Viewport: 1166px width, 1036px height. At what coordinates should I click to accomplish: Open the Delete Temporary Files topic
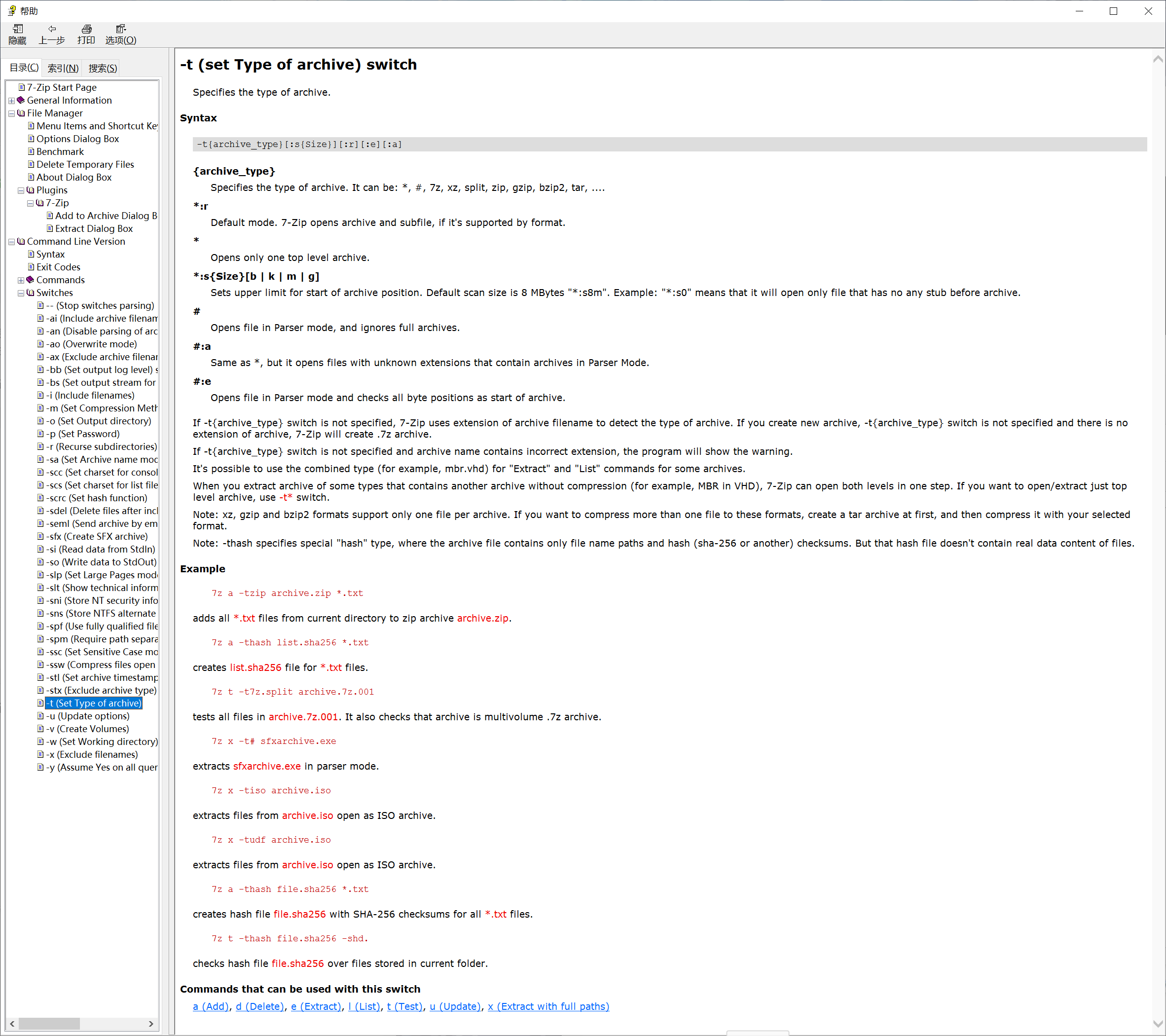coord(85,164)
